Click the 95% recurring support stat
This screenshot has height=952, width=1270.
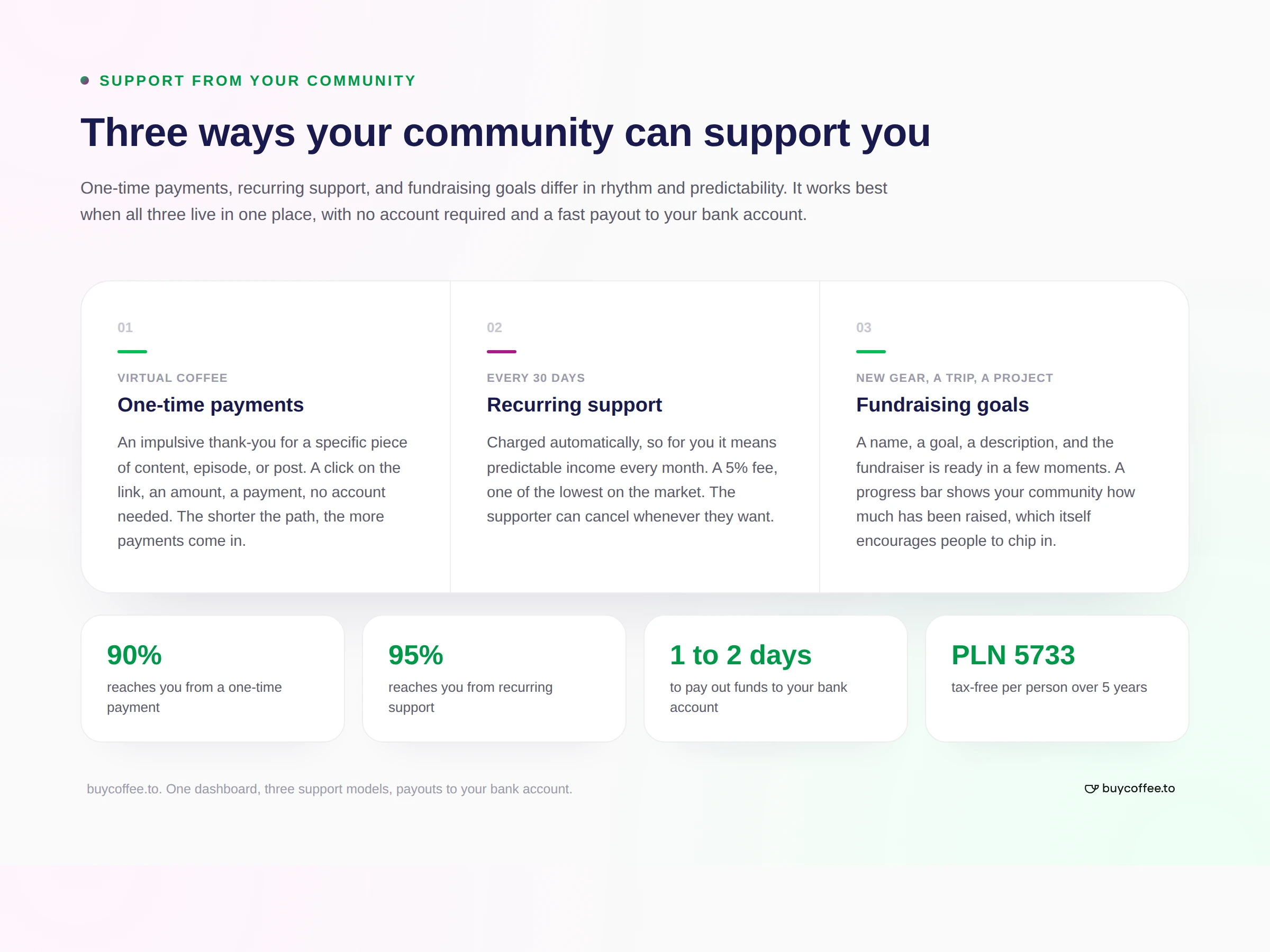click(494, 678)
